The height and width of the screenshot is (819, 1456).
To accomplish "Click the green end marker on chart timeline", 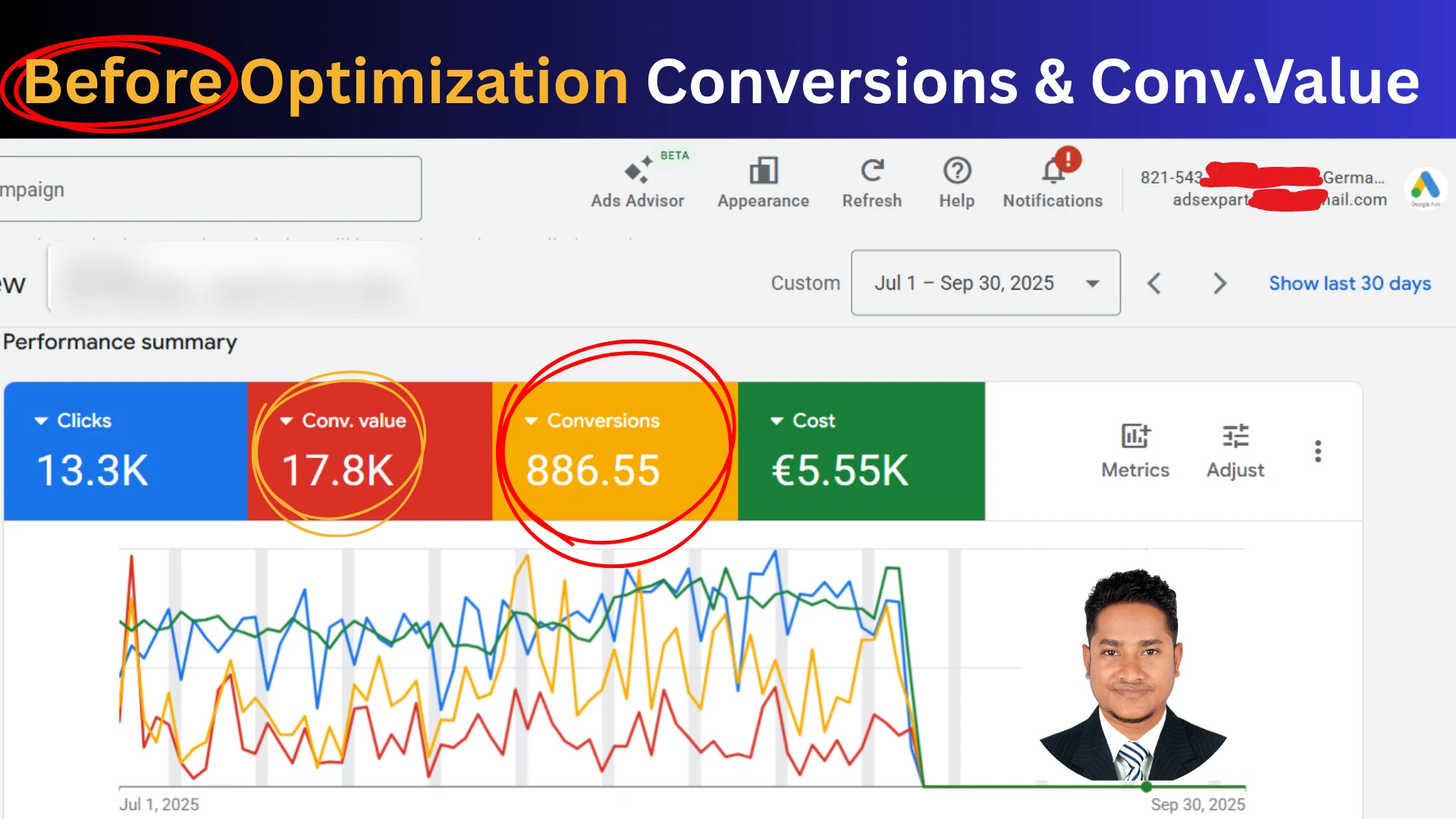I will point(1146,787).
